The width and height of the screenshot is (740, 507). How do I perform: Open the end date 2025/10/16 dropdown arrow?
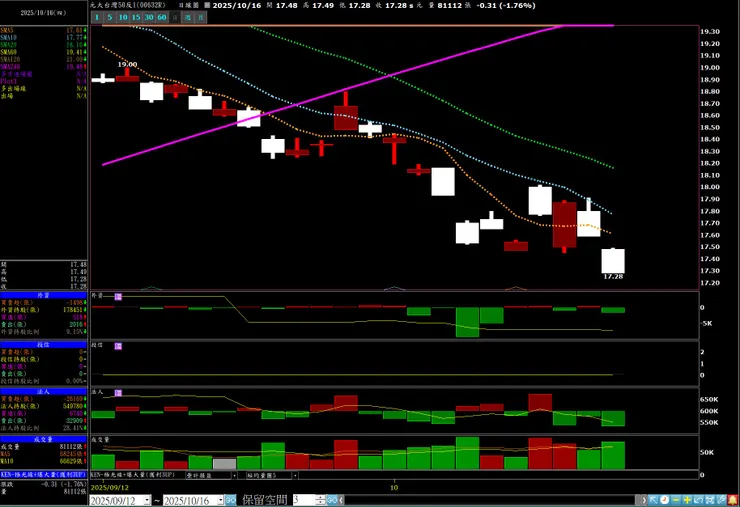(x=220, y=500)
